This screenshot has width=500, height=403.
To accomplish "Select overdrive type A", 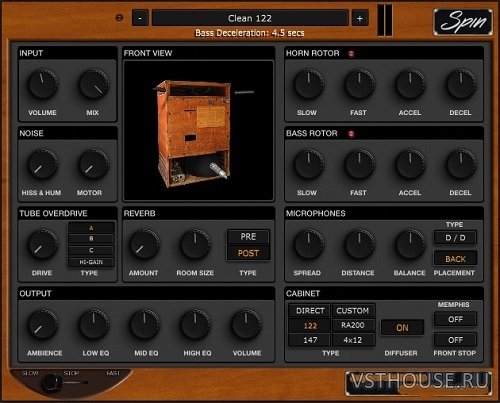I will click(91, 228).
